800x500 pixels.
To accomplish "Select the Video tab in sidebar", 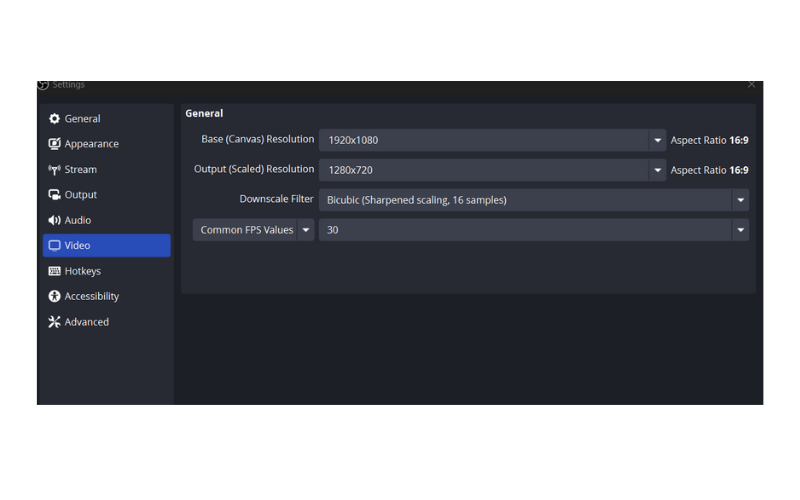I will coord(106,246).
